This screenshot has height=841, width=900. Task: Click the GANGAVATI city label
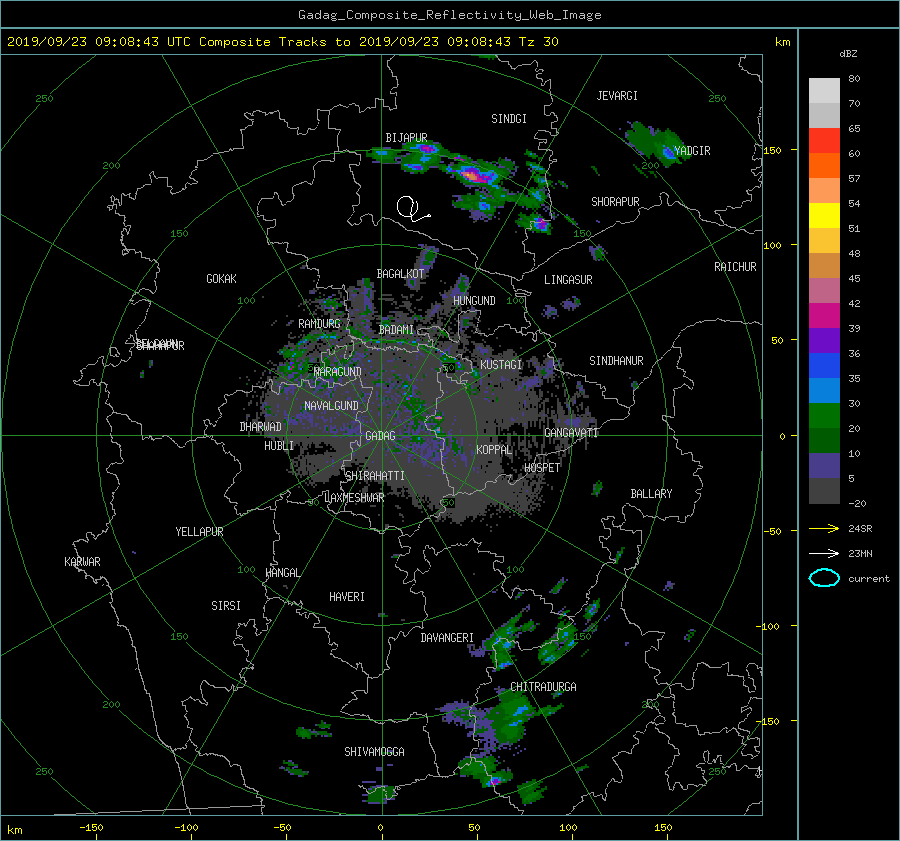pyautogui.click(x=571, y=433)
